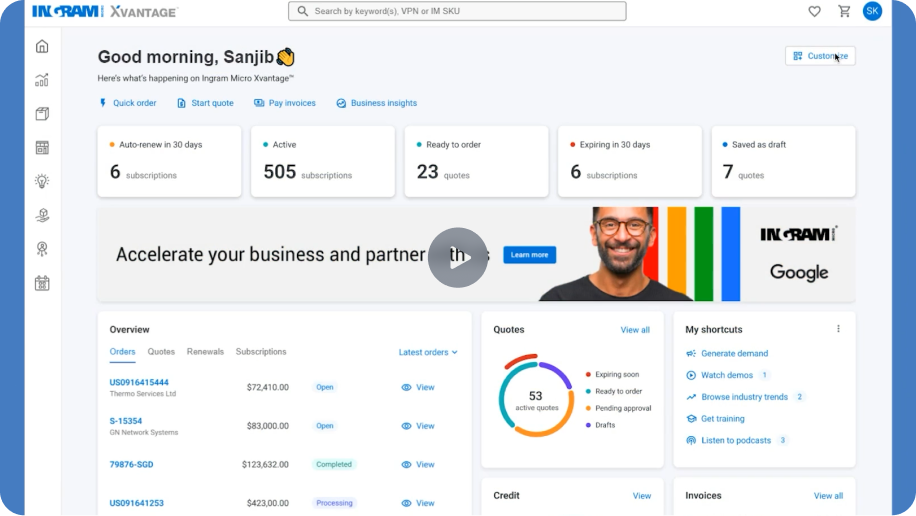916x516 pixels.
Task: Switch to the Renewals tab
Action: click(205, 352)
